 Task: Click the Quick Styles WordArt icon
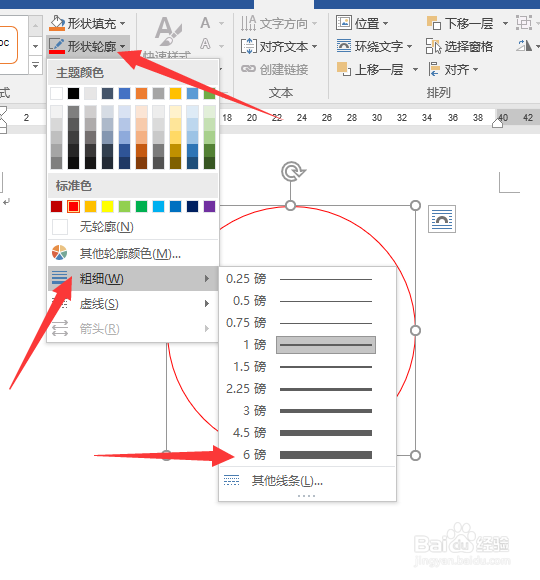[x=168, y=31]
